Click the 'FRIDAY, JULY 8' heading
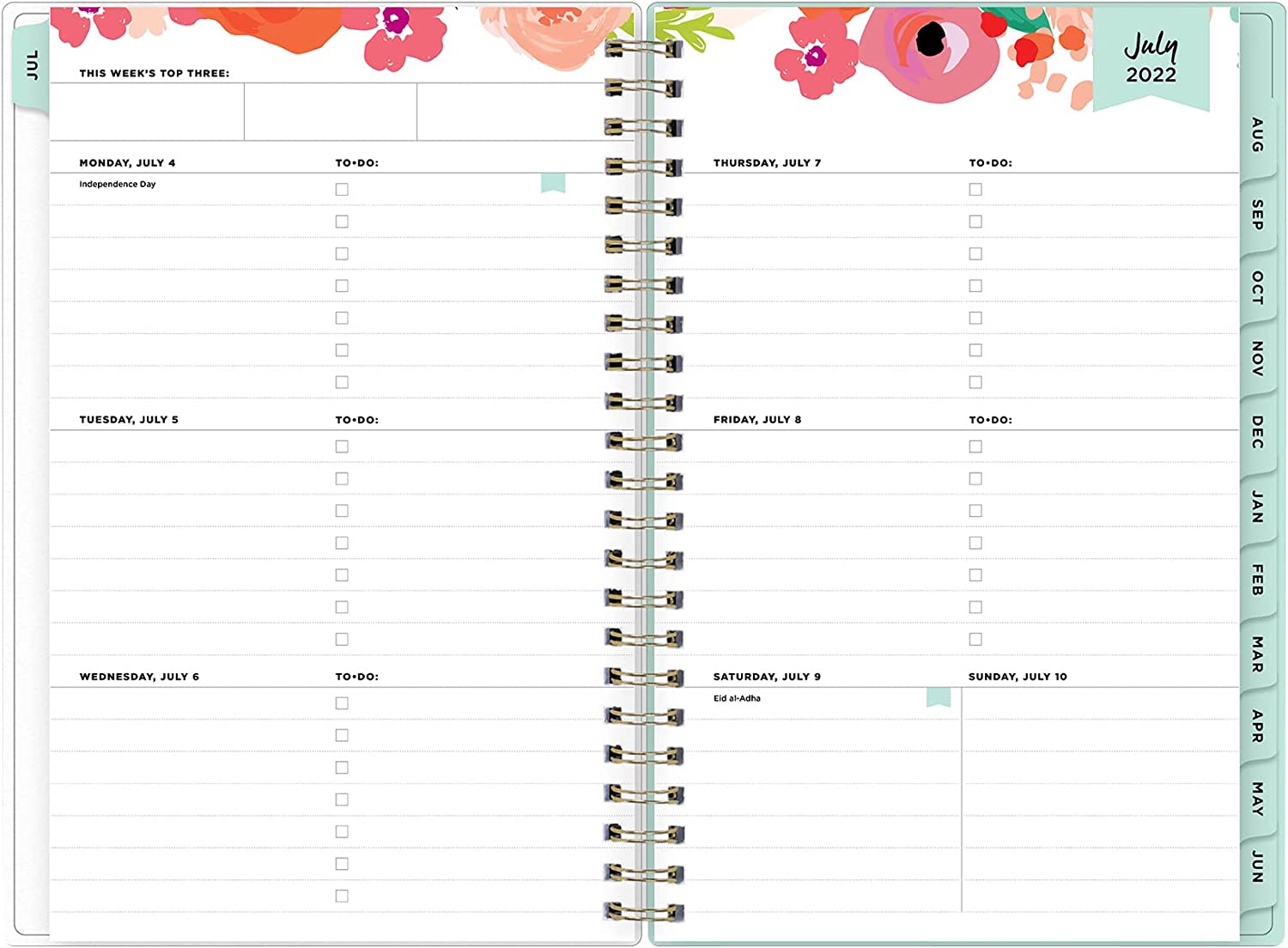The width and height of the screenshot is (1288, 948). point(757,419)
